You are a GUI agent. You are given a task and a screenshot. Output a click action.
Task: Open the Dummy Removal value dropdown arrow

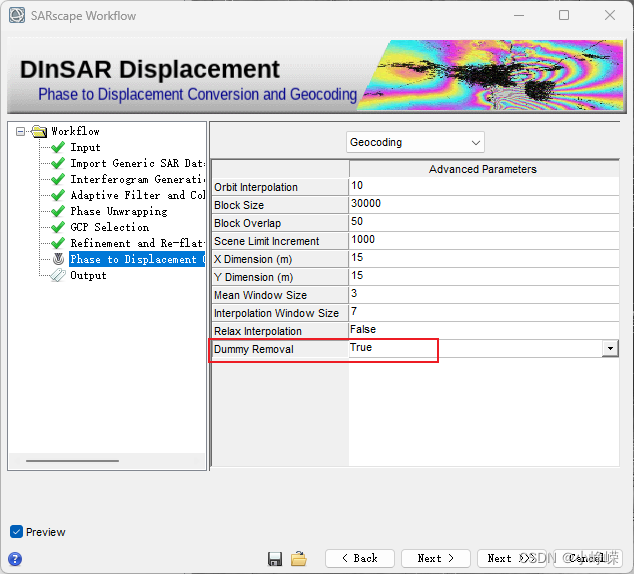point(610,348)
